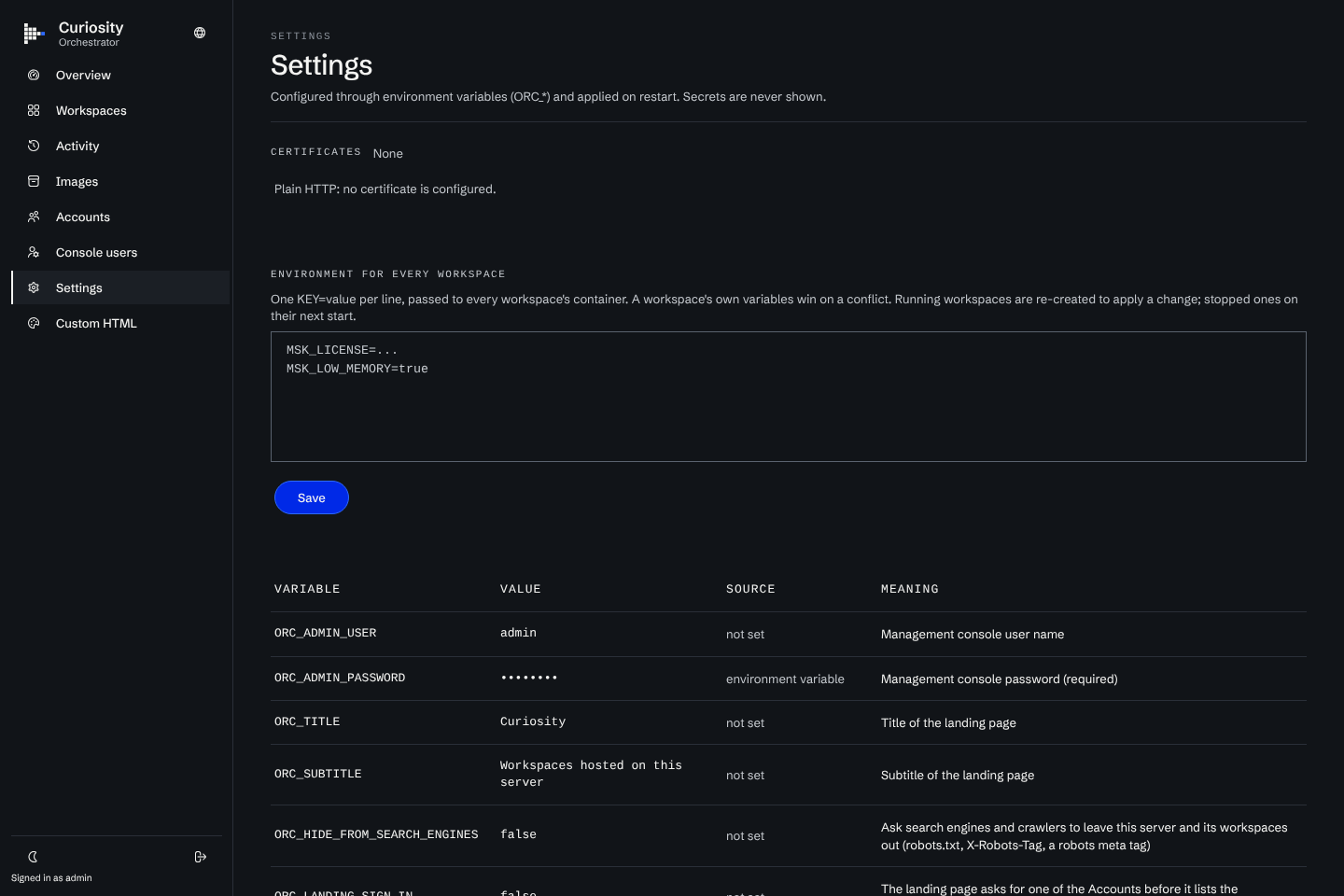This screenshot has width=1344, height=896.
Task: Open Console users label
Action: [x=96, y=252]
